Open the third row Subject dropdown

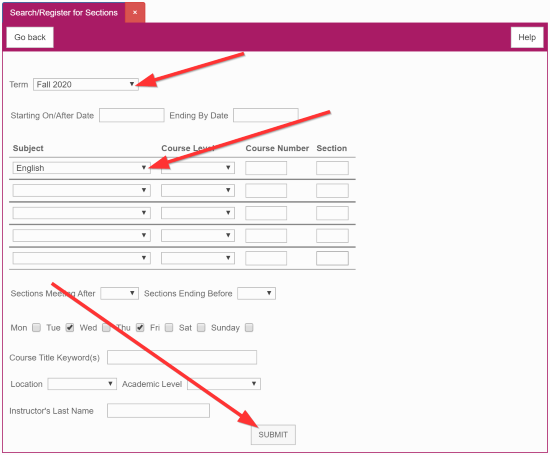pyautogui.click(x=81, y=213)
